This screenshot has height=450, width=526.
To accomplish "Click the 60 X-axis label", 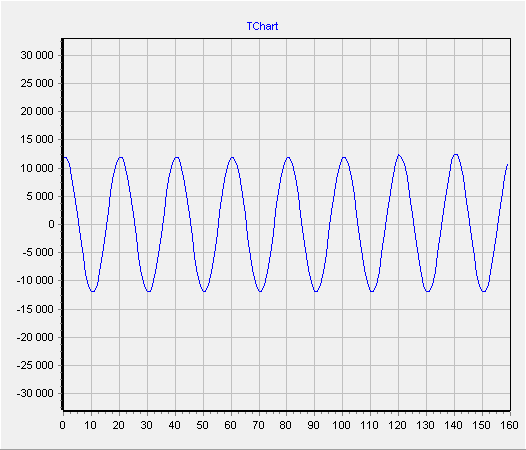I will pos(230,426).
